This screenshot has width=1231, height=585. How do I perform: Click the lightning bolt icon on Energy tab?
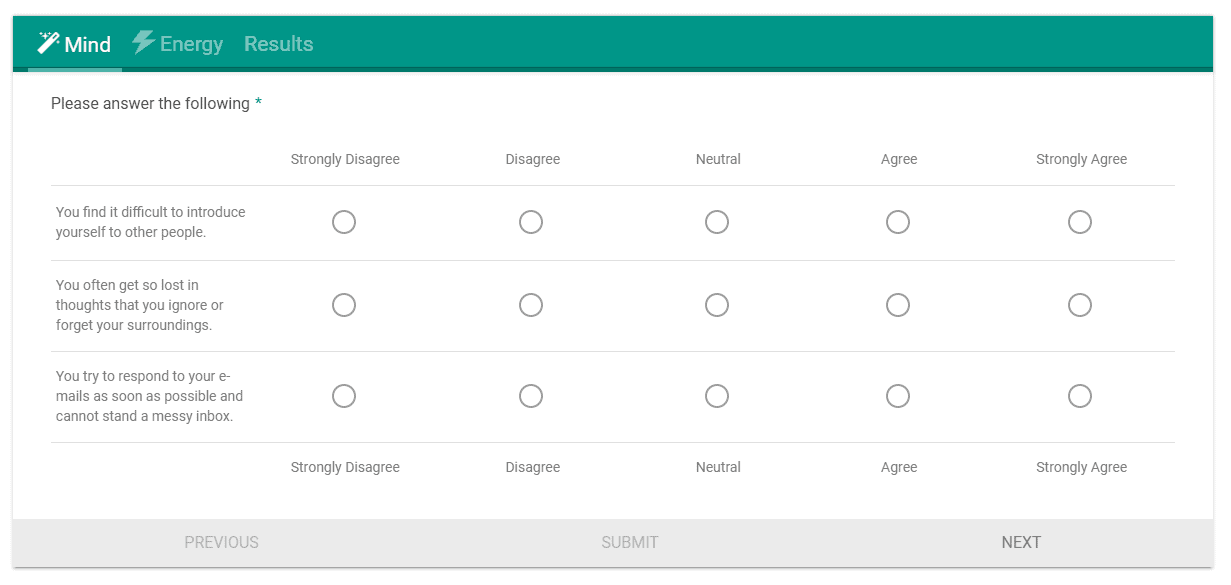(144, 42)
